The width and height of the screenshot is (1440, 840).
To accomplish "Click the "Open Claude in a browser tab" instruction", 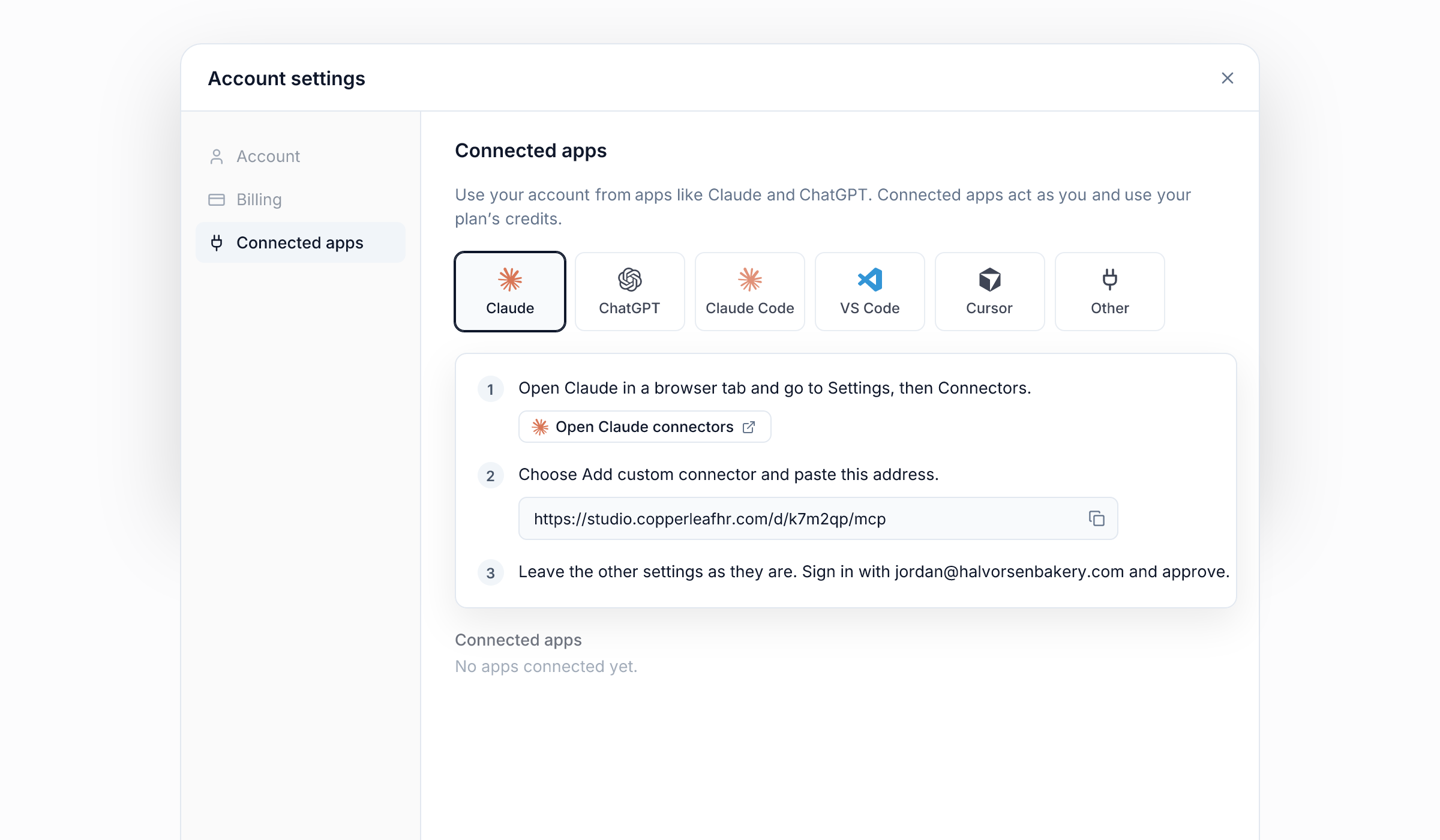I will click(775, 388).
